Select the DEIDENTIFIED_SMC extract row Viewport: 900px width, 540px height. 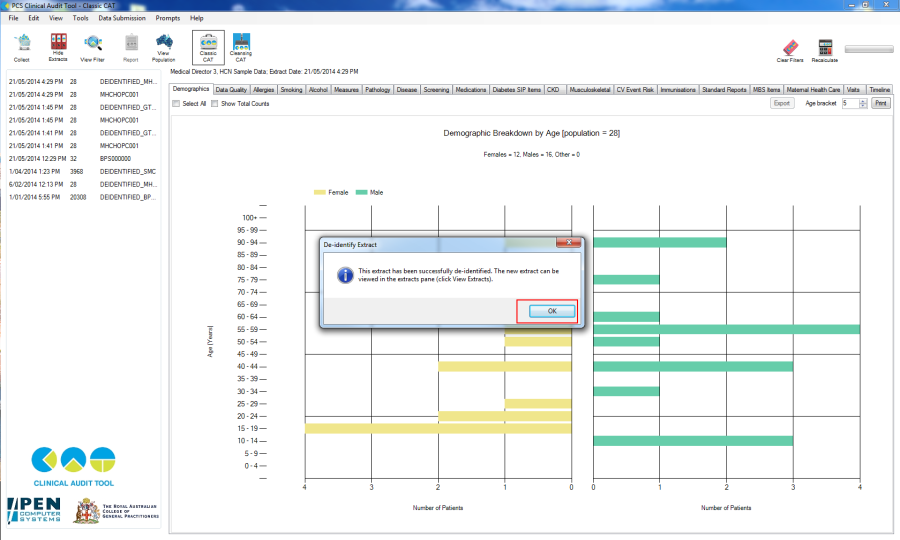[83, 172]
